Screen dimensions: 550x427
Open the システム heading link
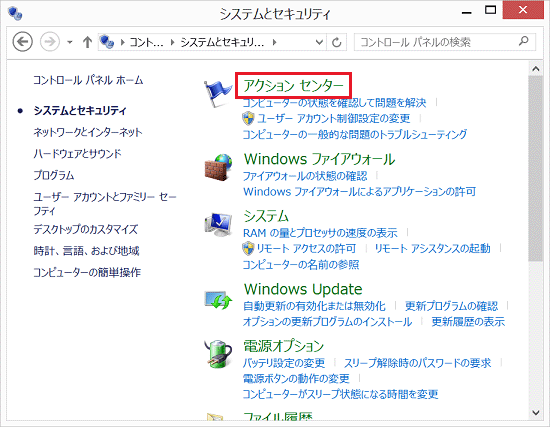(266, 216)
